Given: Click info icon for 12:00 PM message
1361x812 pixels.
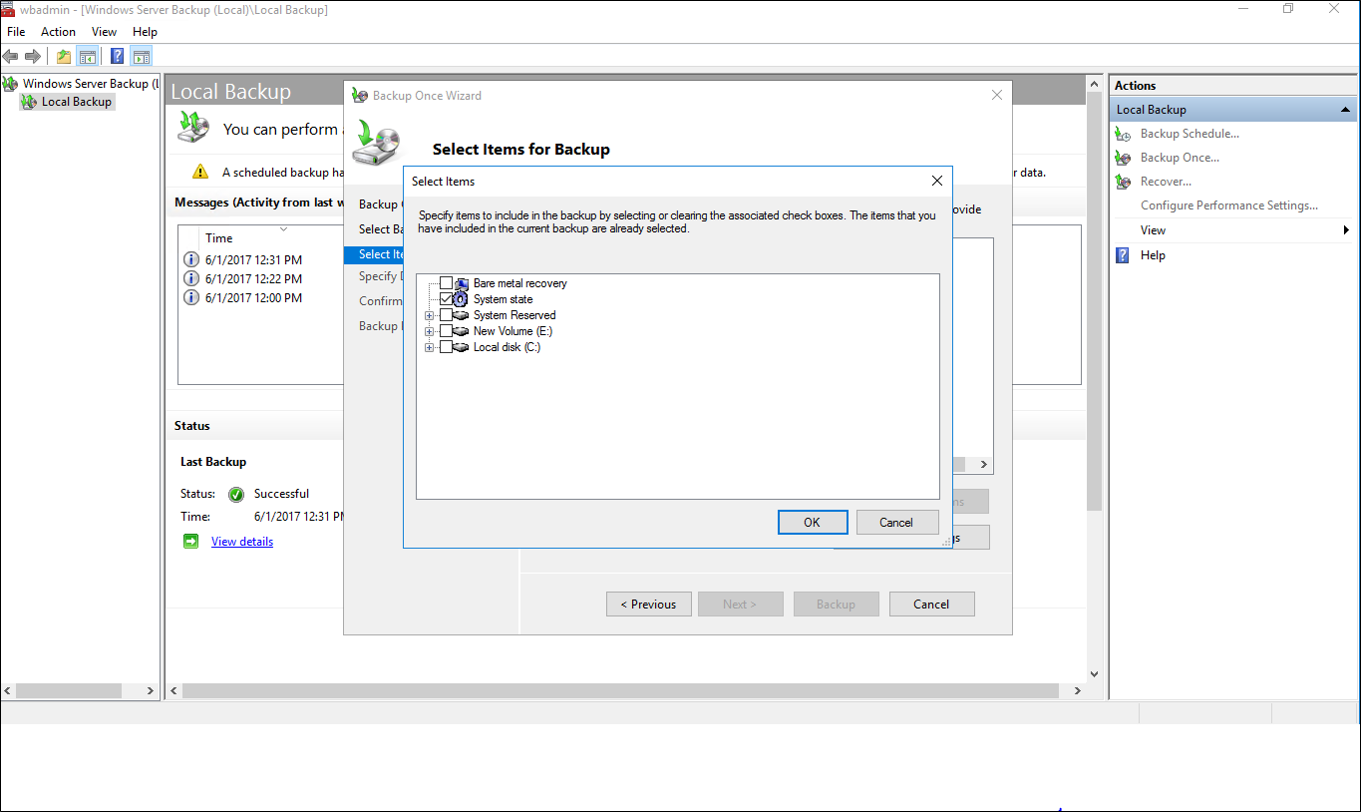Looking at the screenshot, I should 192,298.
